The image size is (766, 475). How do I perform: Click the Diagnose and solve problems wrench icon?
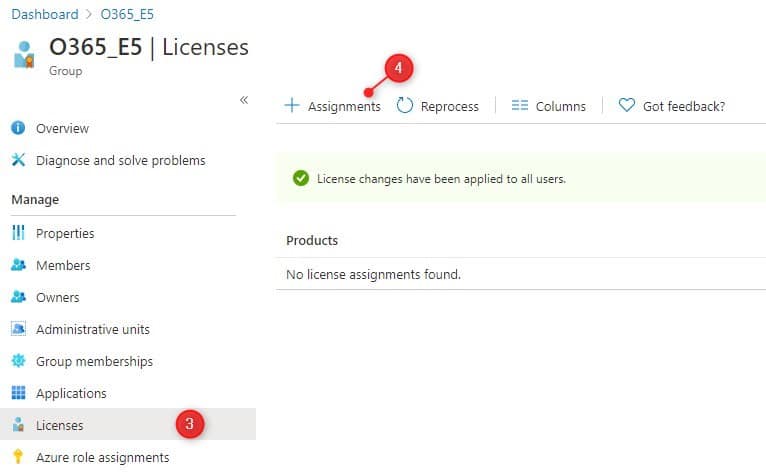[x=18, y=160]
